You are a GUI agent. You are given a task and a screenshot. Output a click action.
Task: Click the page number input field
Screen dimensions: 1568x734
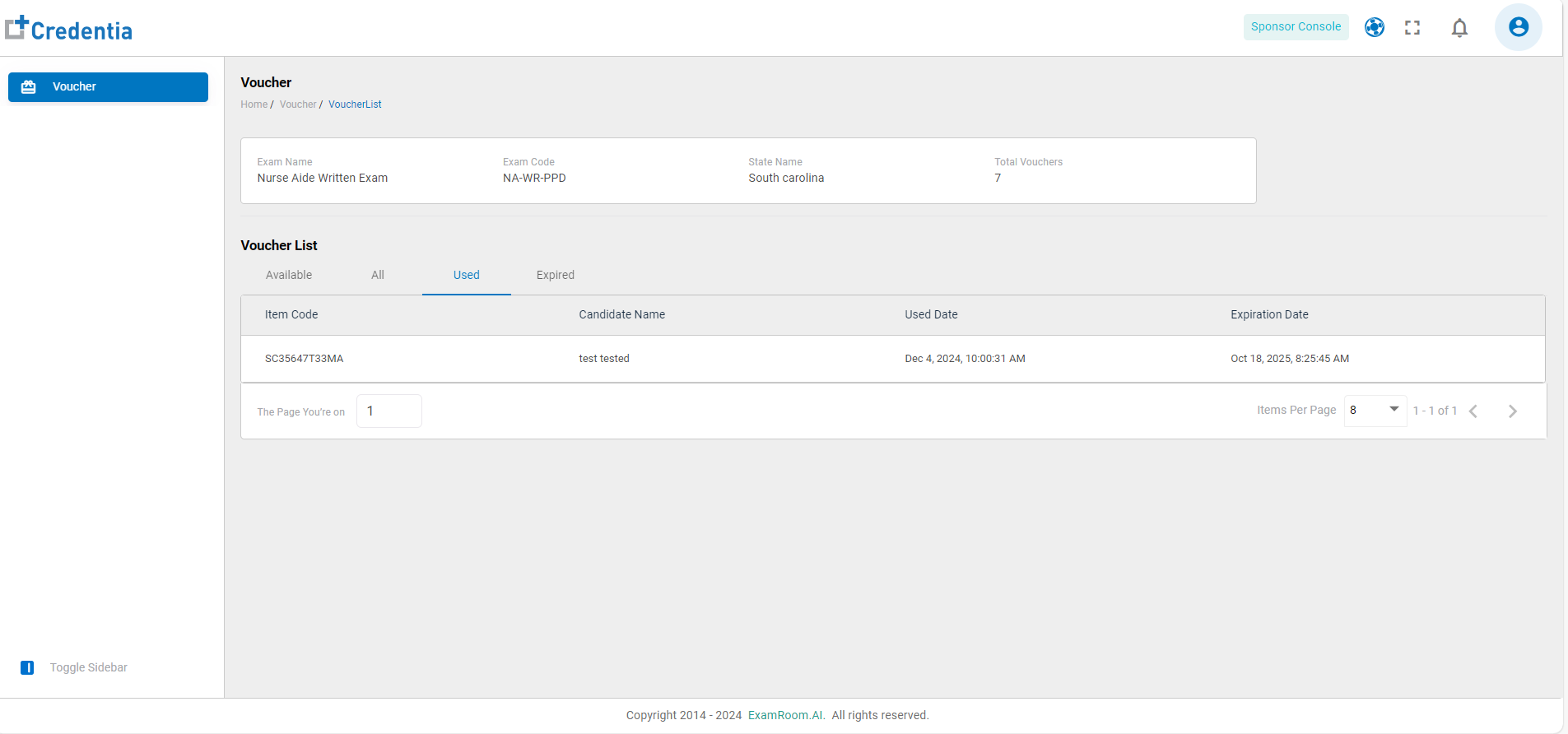click(389, 411)
